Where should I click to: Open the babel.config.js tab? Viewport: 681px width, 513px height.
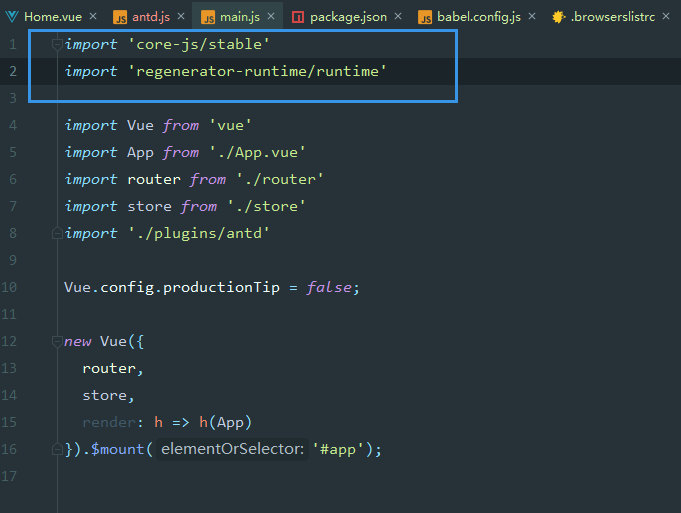[x=477, y=17]
